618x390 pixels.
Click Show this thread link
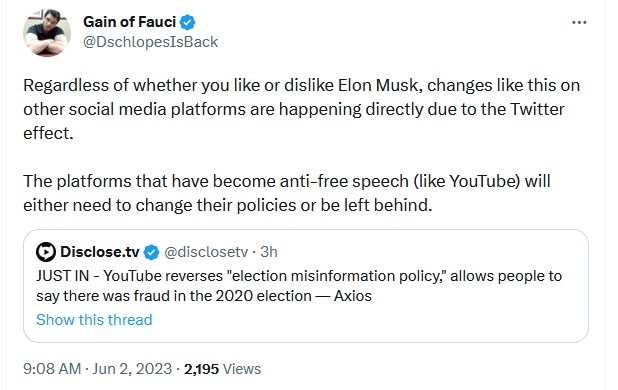[x=94, y=319]
